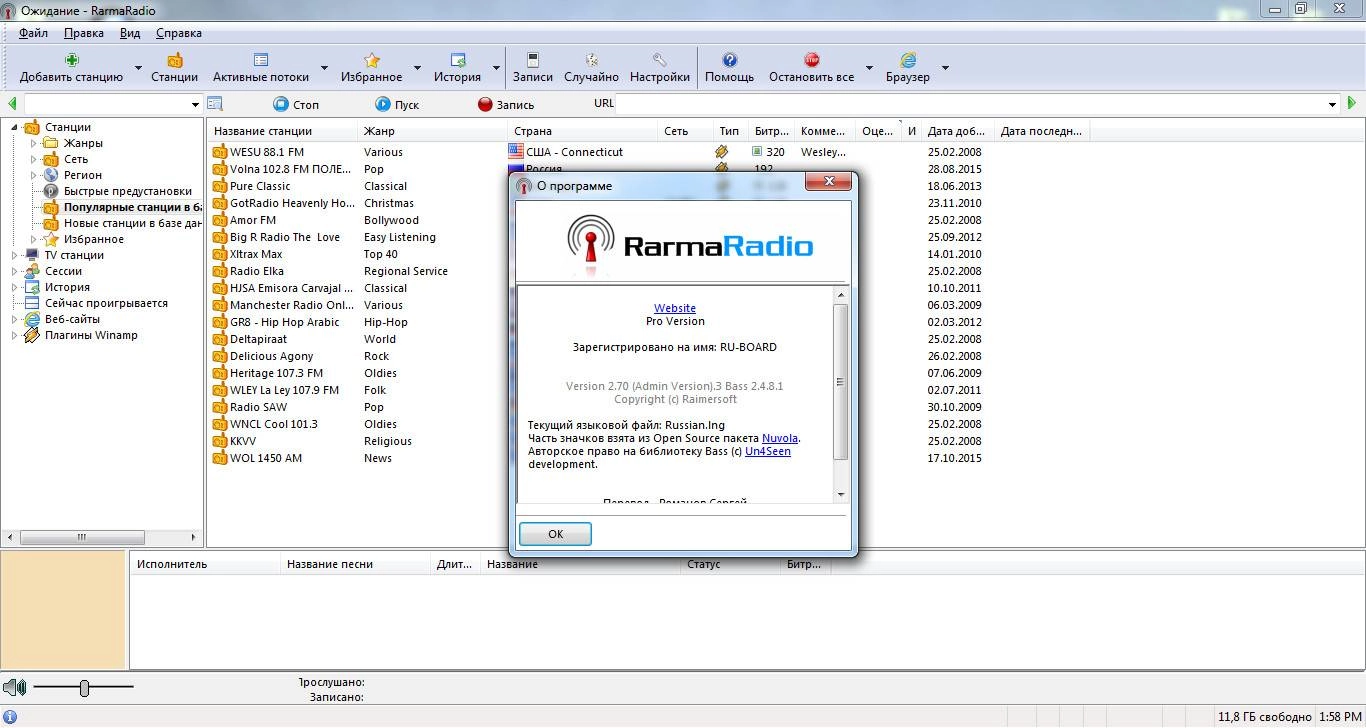Open the Вид menu
1366x728 pixels.
pyautogui.click(x=130, y=33)
